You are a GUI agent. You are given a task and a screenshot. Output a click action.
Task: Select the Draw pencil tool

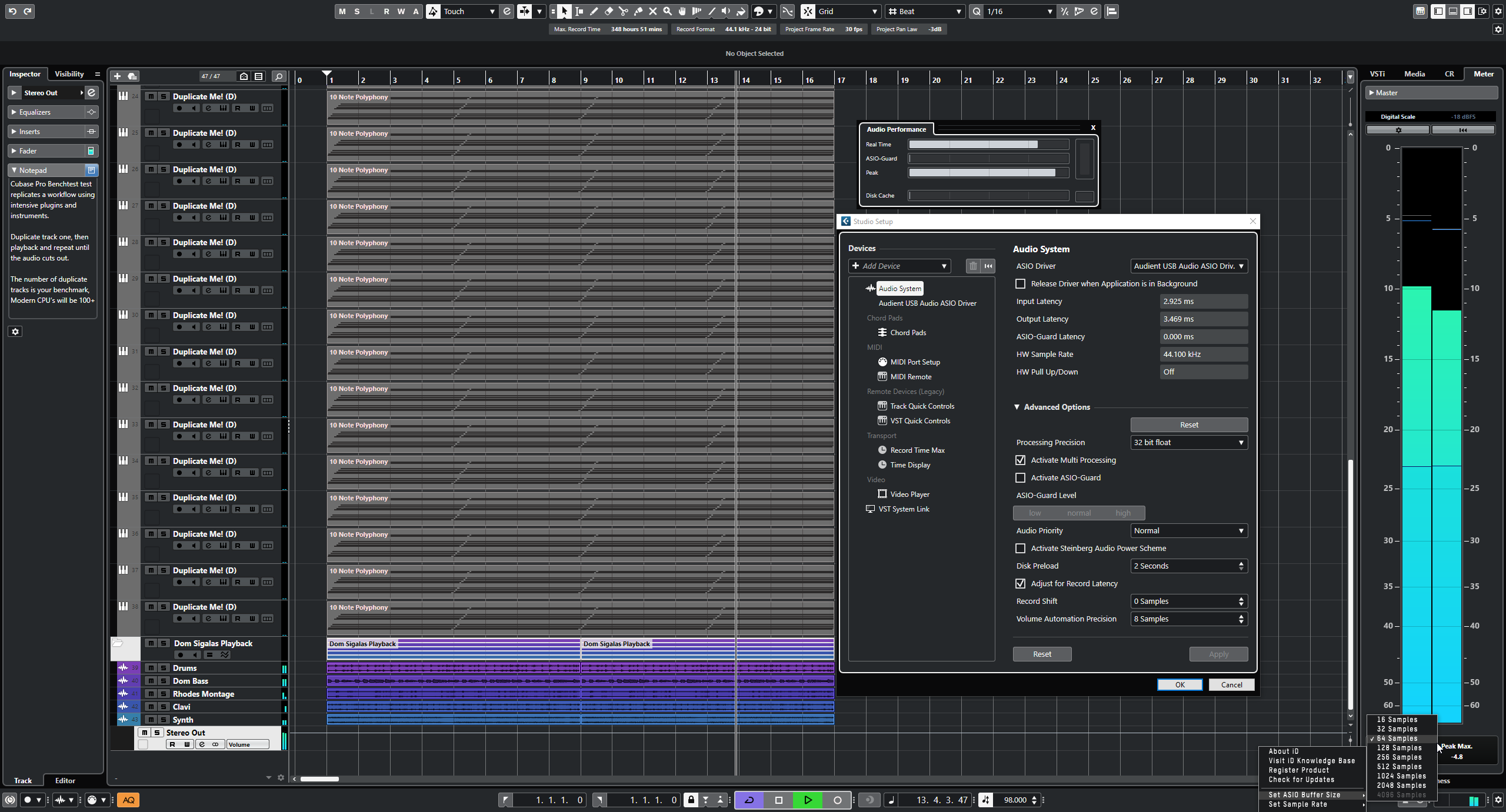click(x=594, y=11)
